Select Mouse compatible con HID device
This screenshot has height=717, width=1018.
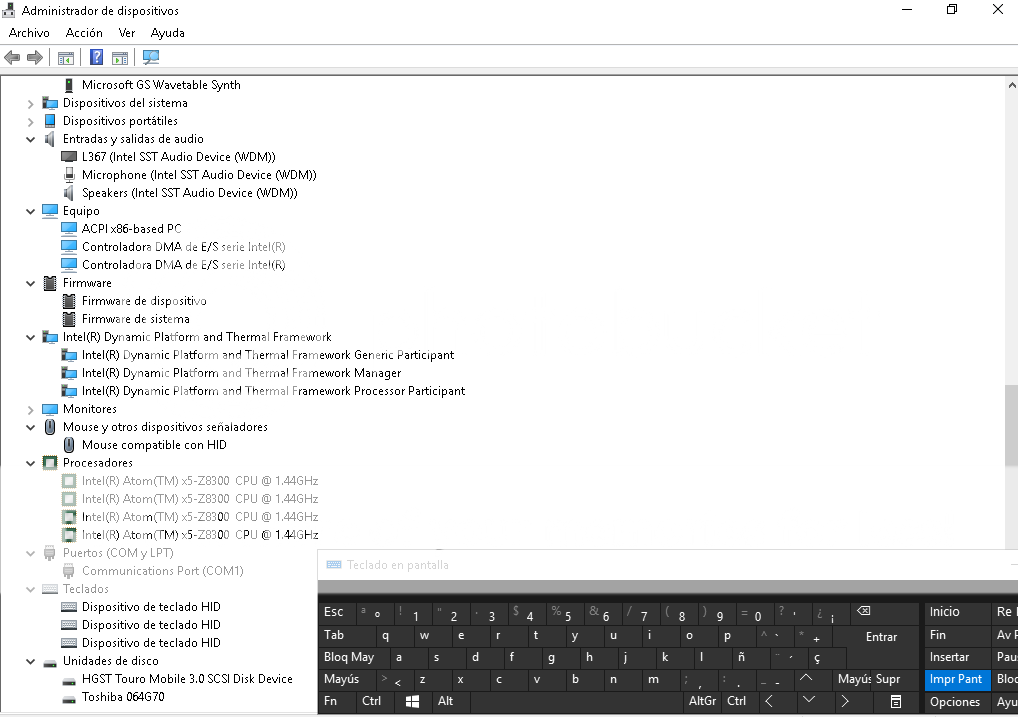pyautogui.click(x=154, y=445)
